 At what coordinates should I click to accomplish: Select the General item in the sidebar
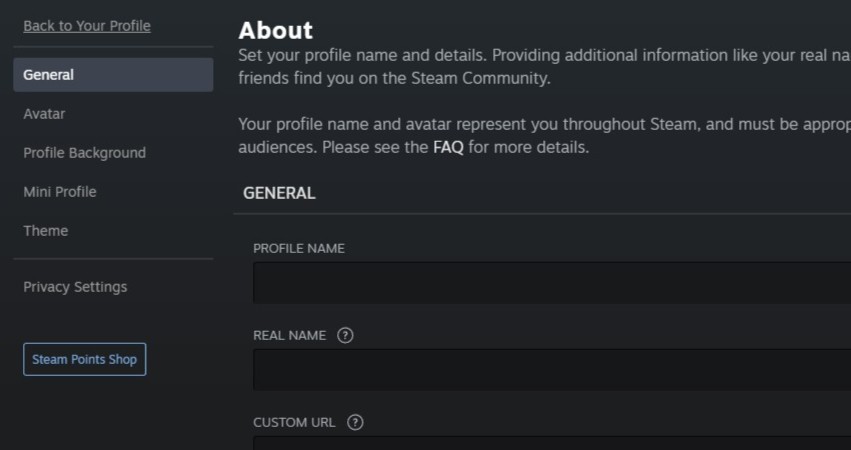point(113,75)
